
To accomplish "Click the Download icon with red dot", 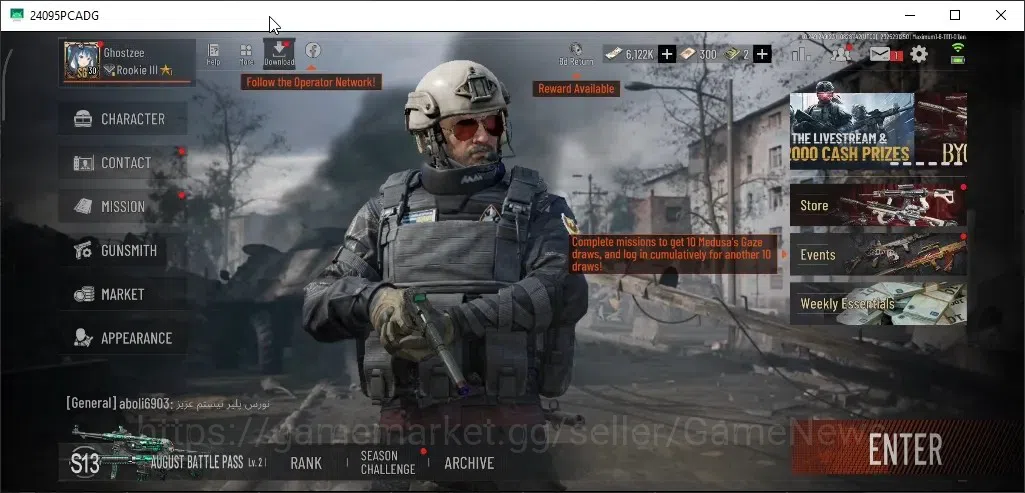I will 279,54.
